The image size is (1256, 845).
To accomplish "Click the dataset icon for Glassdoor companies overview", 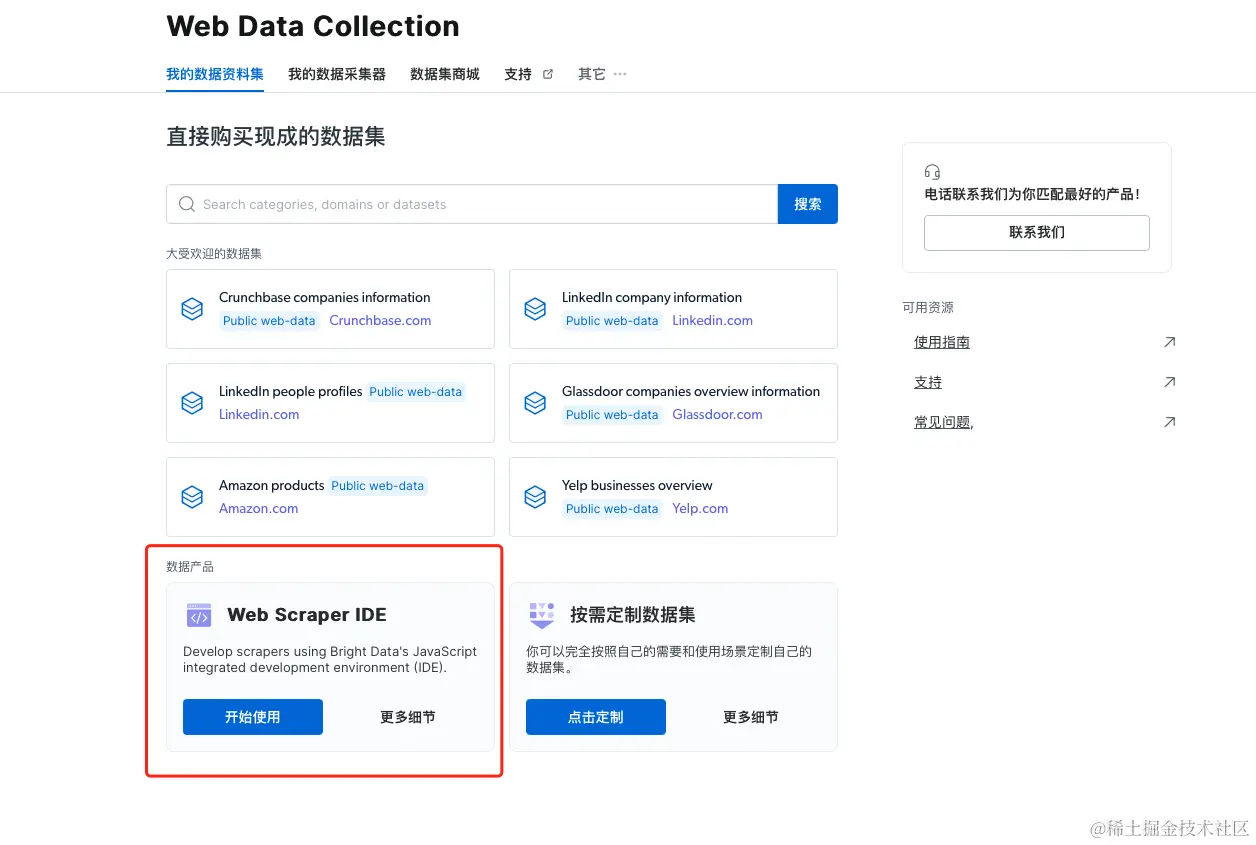I will pos(535,403).
